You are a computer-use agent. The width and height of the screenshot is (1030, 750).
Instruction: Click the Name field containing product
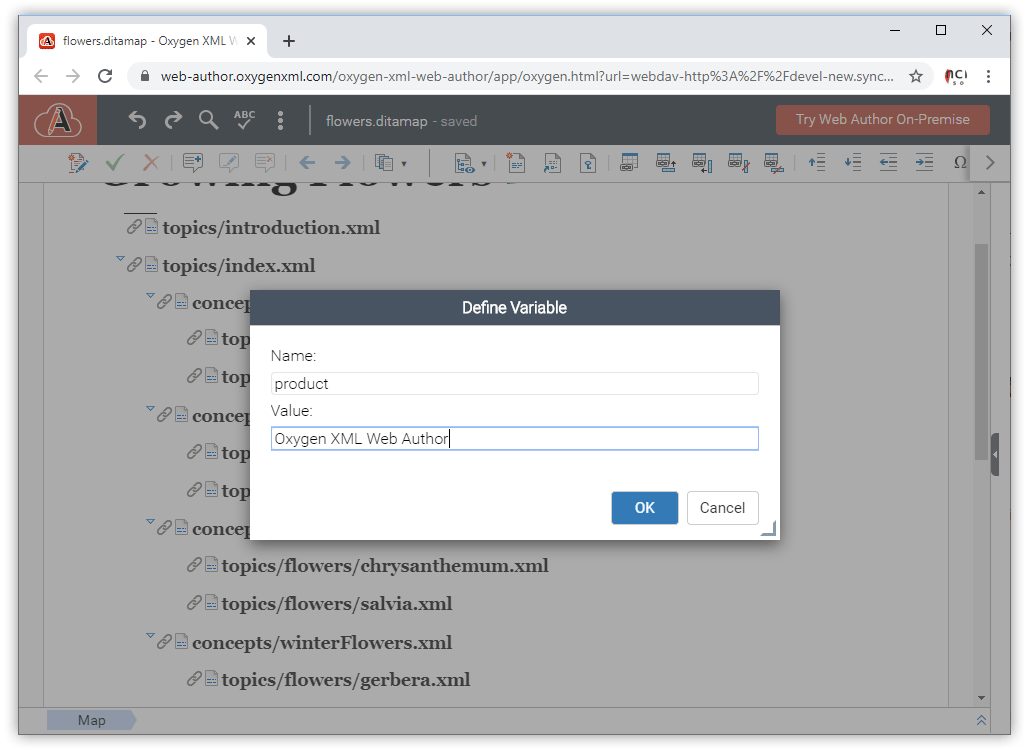click(514, 384)
